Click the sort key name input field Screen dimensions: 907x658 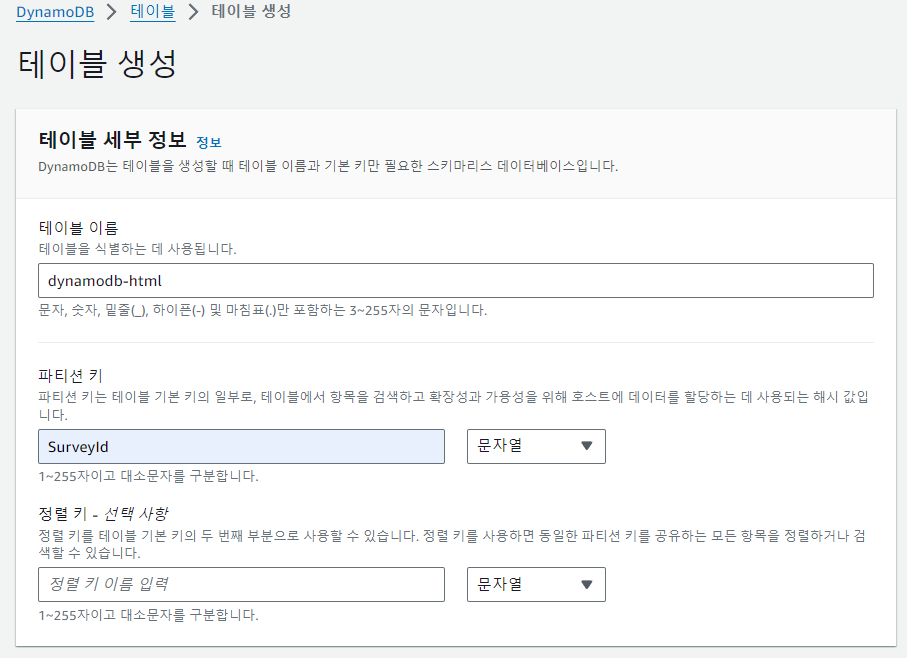(241, 585)
